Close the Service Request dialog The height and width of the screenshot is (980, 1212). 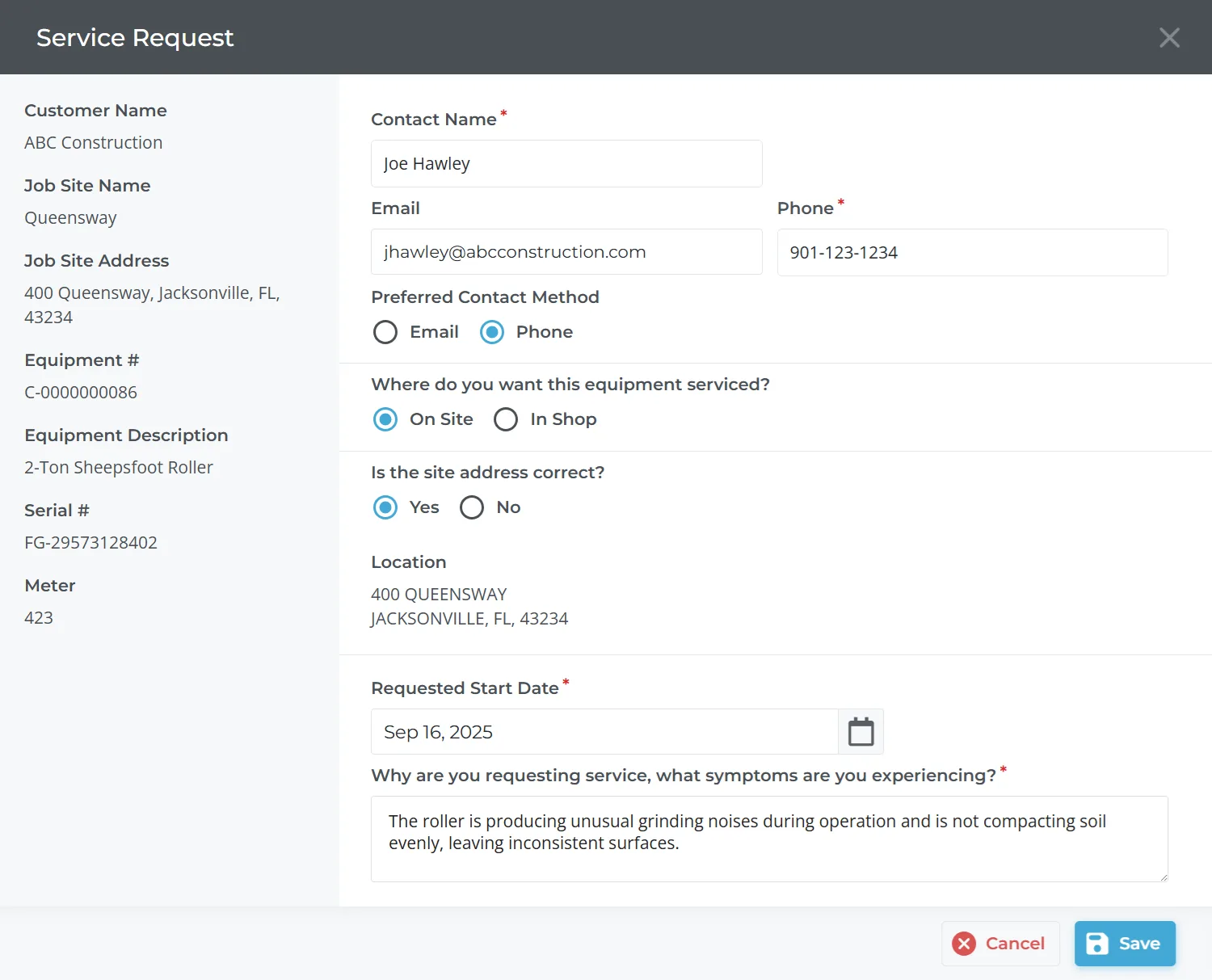click(x=1169, y=38)
